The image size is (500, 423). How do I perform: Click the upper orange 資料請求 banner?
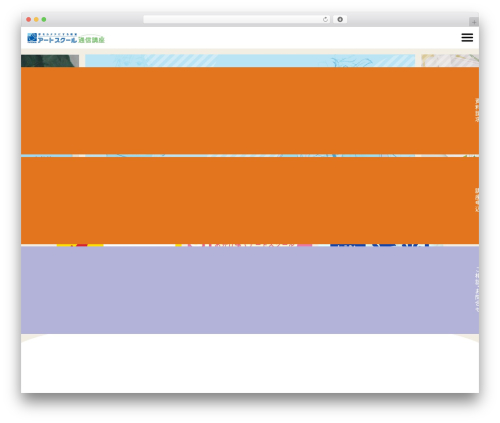click(x=250, y=111)
